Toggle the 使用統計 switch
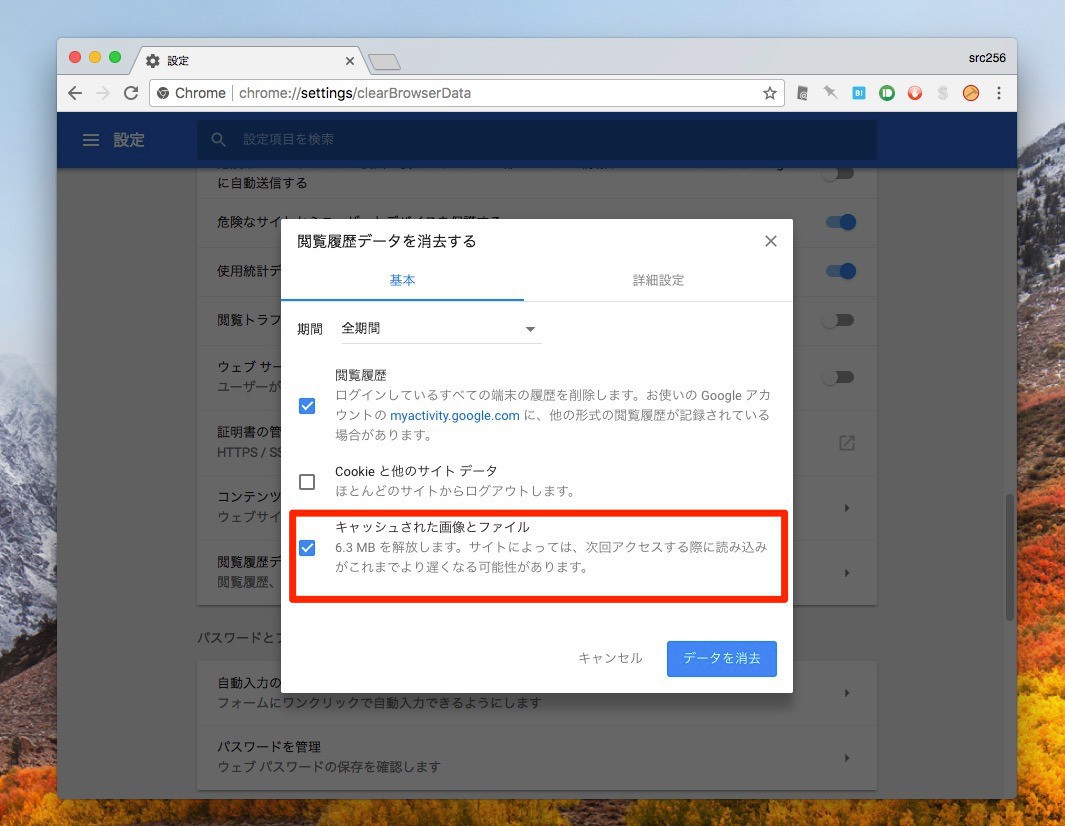 [x=840, y=271]
